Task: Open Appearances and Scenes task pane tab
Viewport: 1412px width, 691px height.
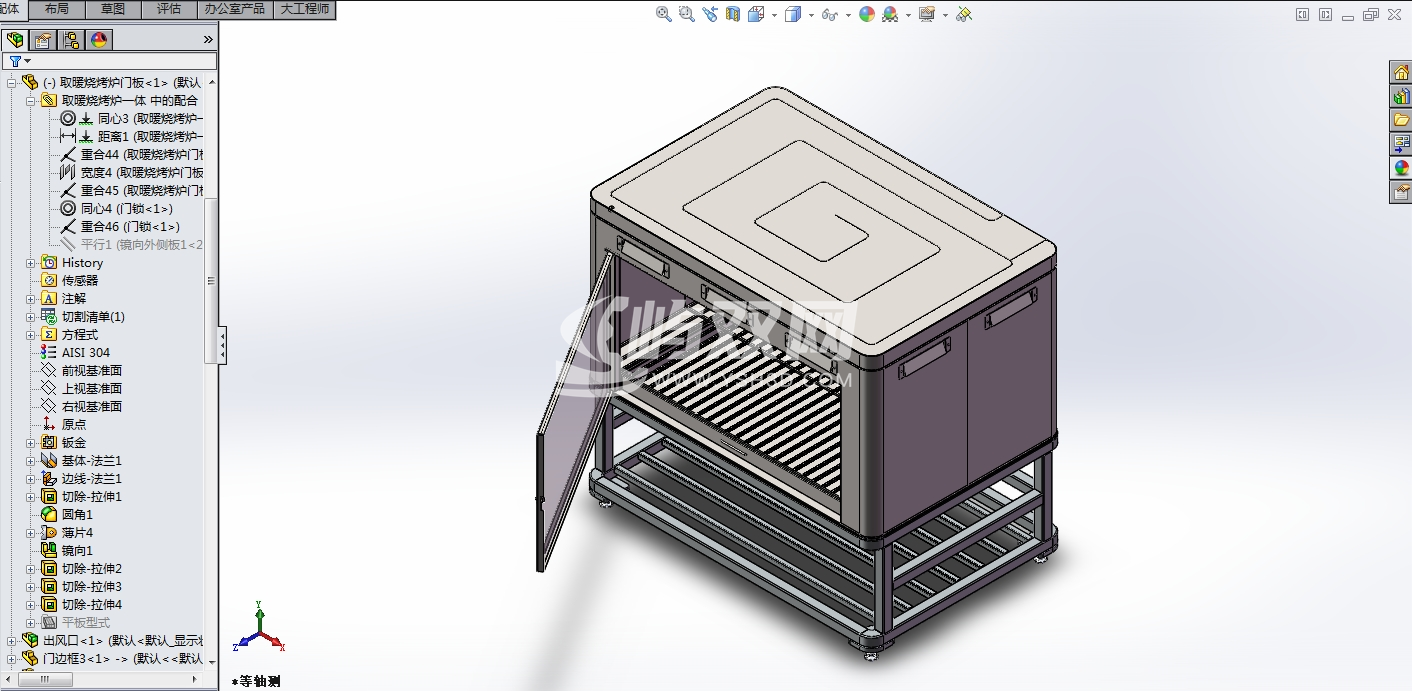Action: [x=1401, y=168]
